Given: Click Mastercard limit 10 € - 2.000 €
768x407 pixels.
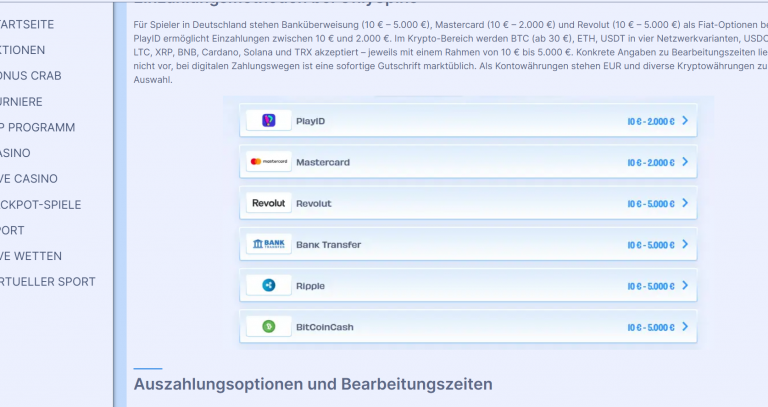Looking at the screenshot, I should [x=651, y=163].
